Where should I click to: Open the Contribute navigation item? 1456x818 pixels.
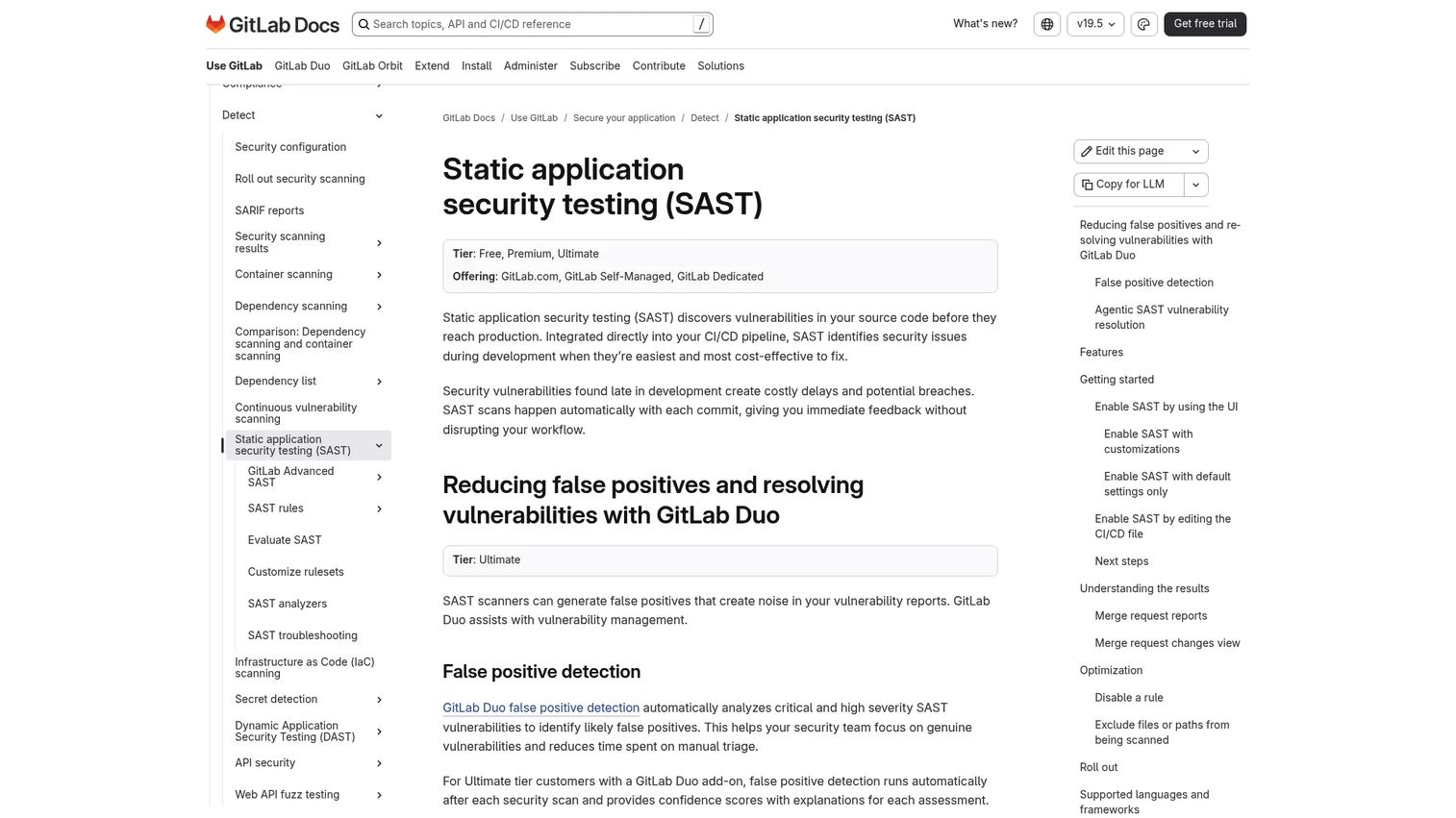click(x=659, y=66)
